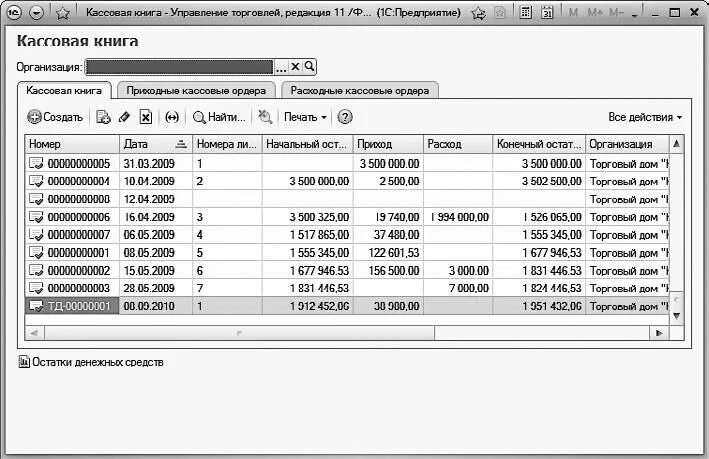
Task: Click the M- memory button
Action: click(x=616, y=13)
